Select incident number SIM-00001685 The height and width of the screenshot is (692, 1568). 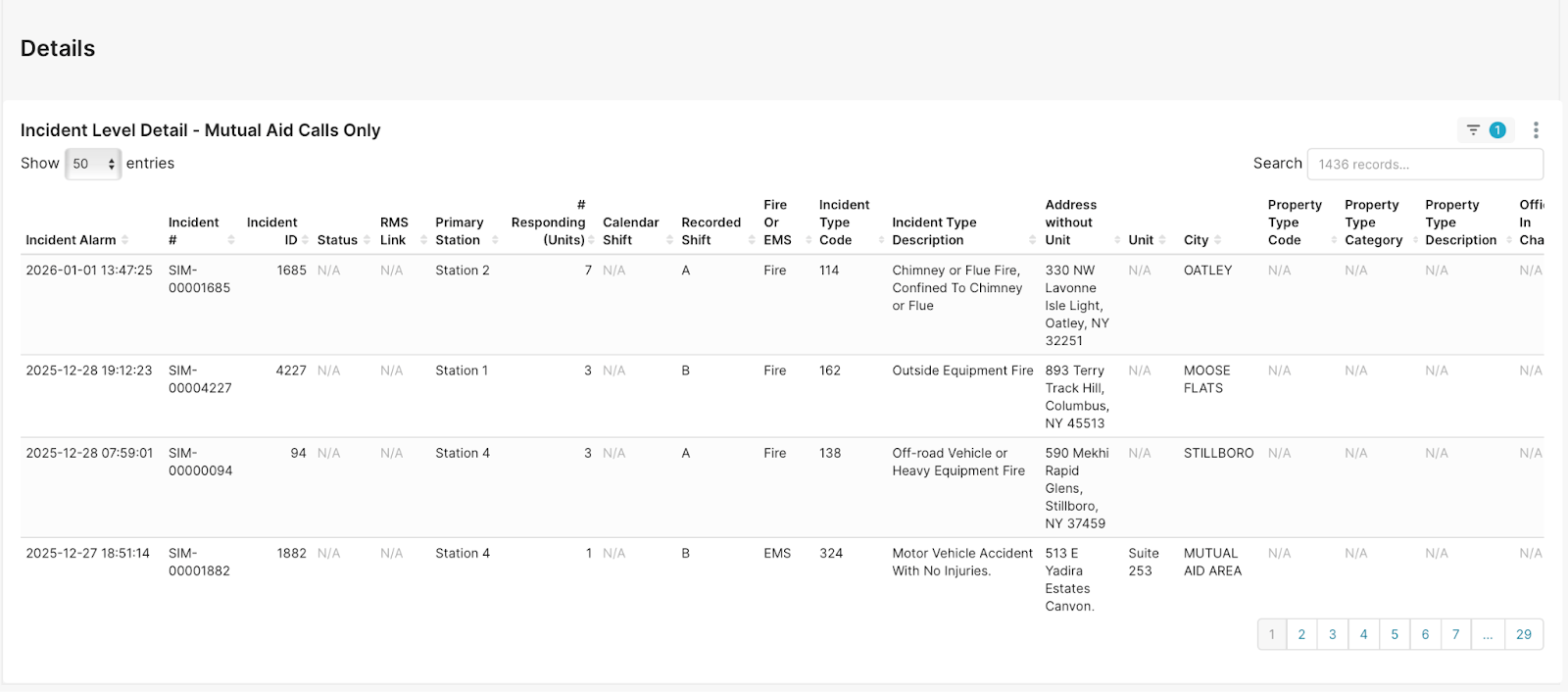tap(199, 279)
